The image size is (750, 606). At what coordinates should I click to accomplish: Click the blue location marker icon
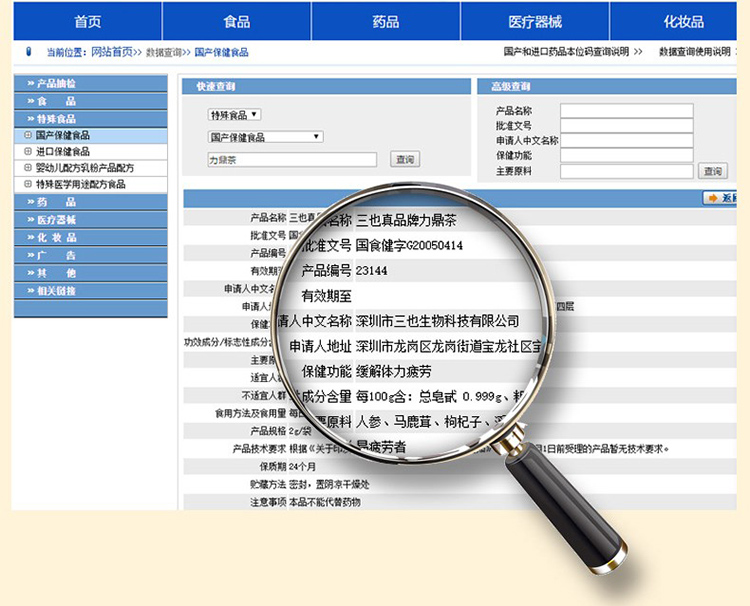pos(28,52)
